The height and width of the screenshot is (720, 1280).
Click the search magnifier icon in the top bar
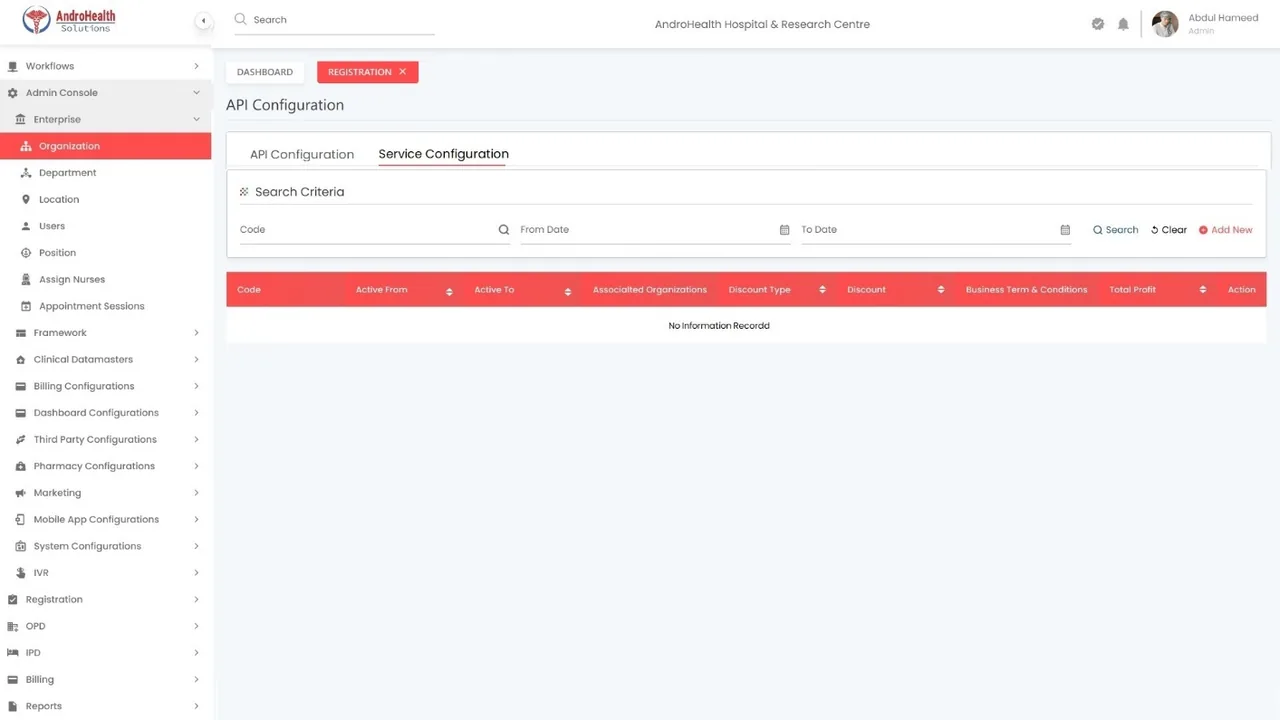[x=240, y=19]
